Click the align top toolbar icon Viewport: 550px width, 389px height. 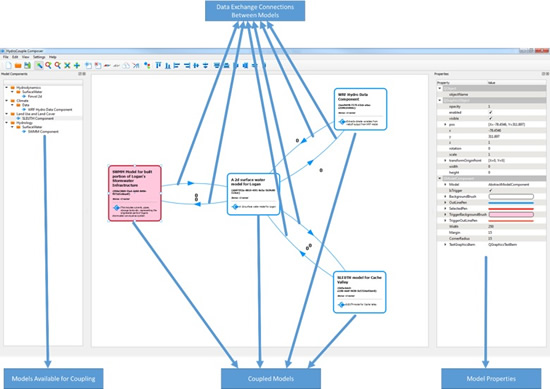158,65
